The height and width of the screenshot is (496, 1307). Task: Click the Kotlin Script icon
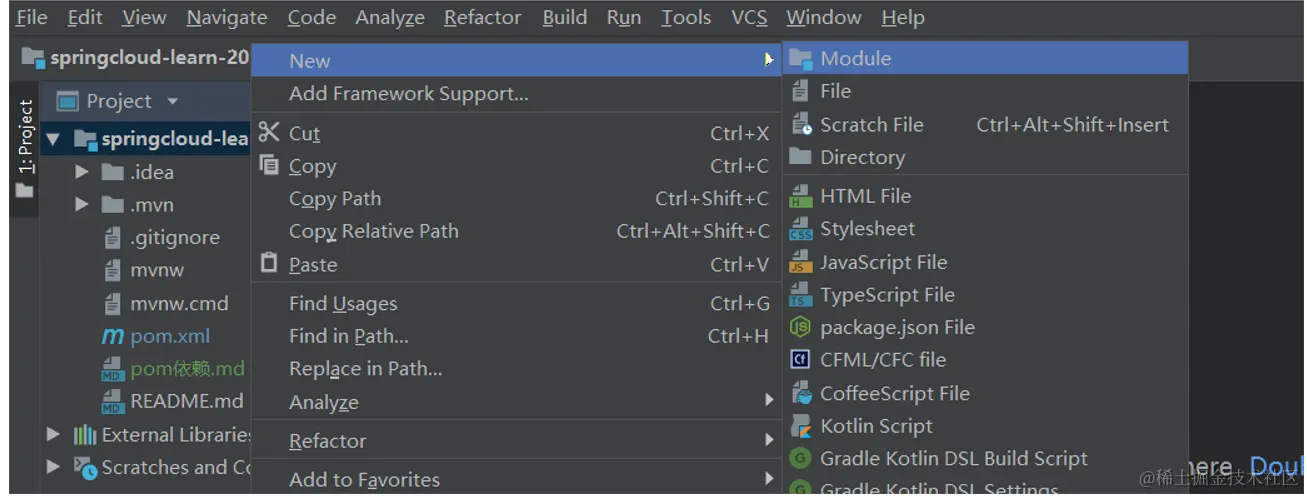(x=800, y=426)
